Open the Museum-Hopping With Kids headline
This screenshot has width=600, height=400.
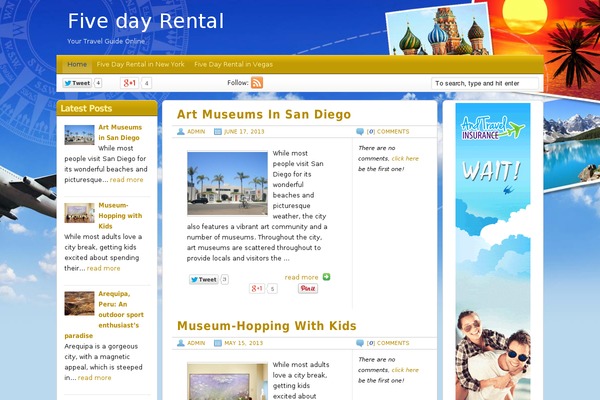(267, 326)
